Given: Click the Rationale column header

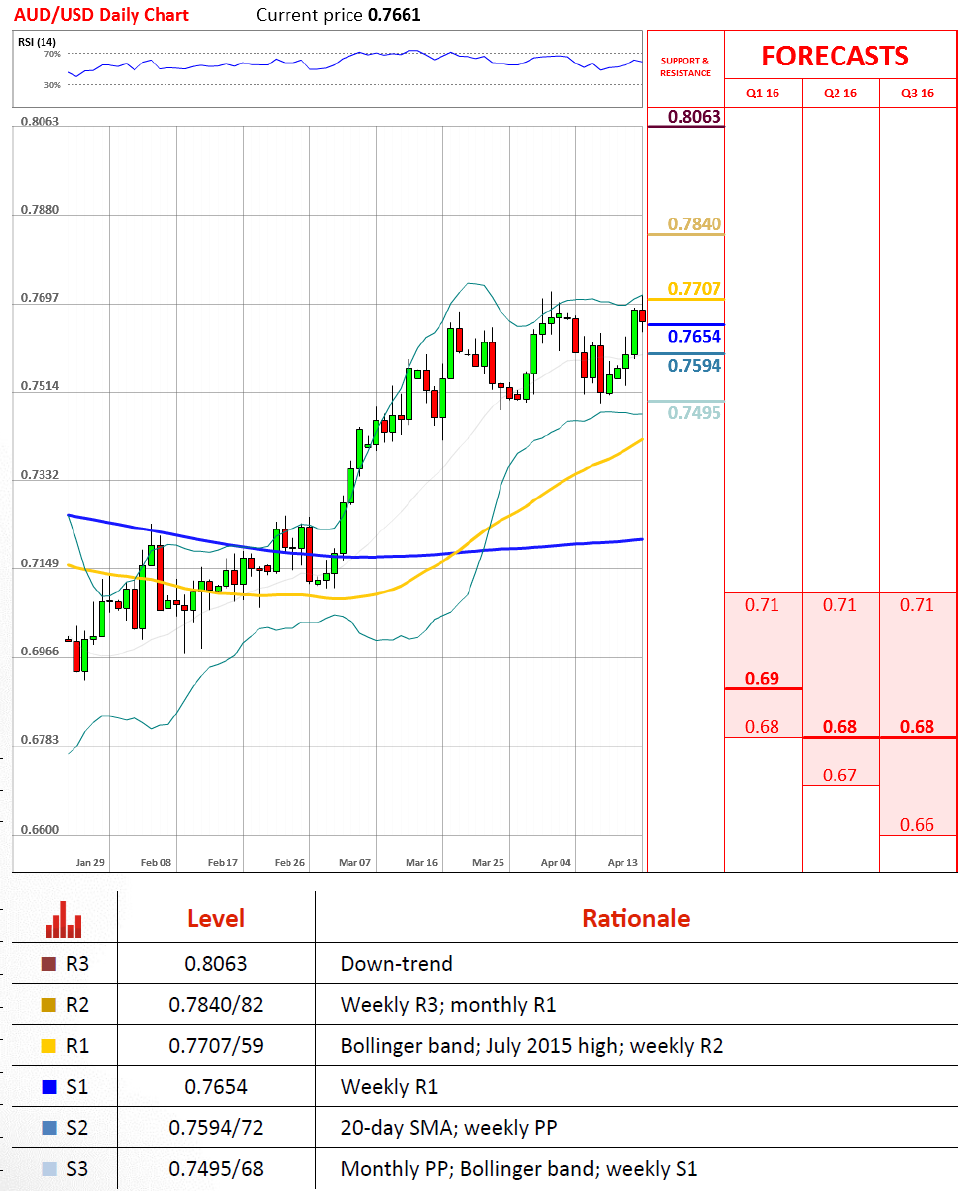Looking at the screenshot, I should click(636, 918).
